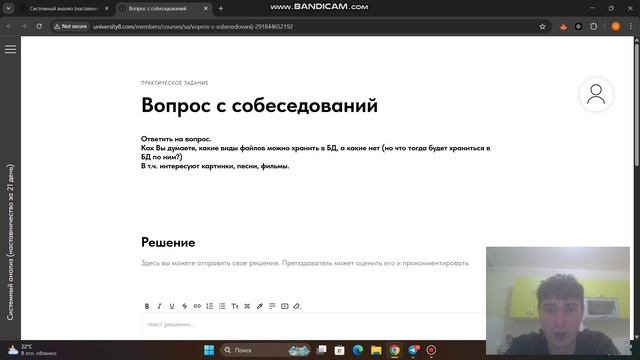Insert a video with the embed icon
The height and width of the screenshot is (360, 640).
(285, 306)
